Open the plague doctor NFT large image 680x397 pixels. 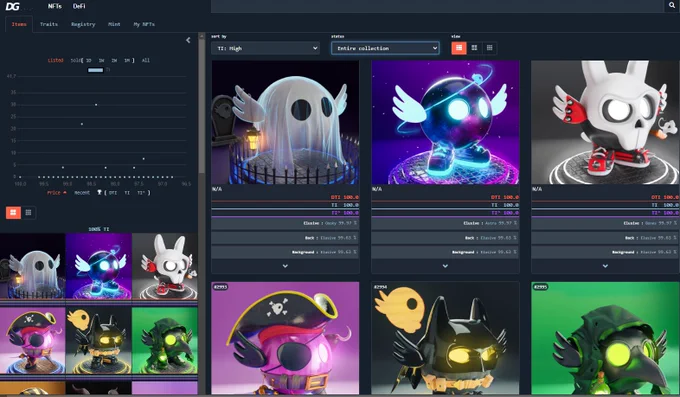(x=605, y=338)
